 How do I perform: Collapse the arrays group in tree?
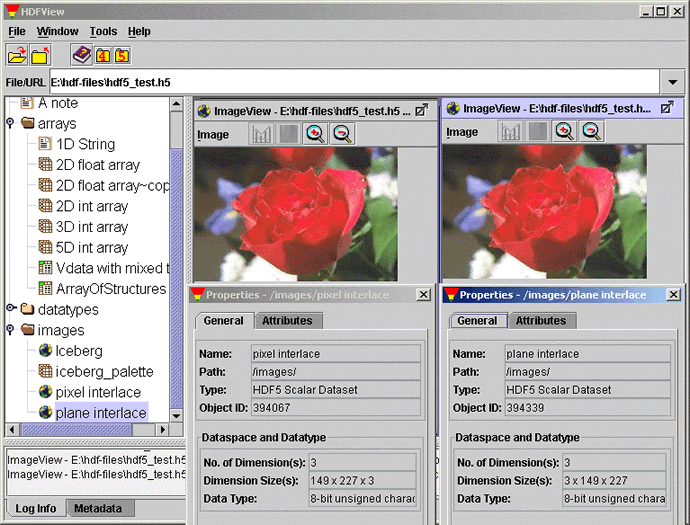pyautogui.click(x=11, y=123)
